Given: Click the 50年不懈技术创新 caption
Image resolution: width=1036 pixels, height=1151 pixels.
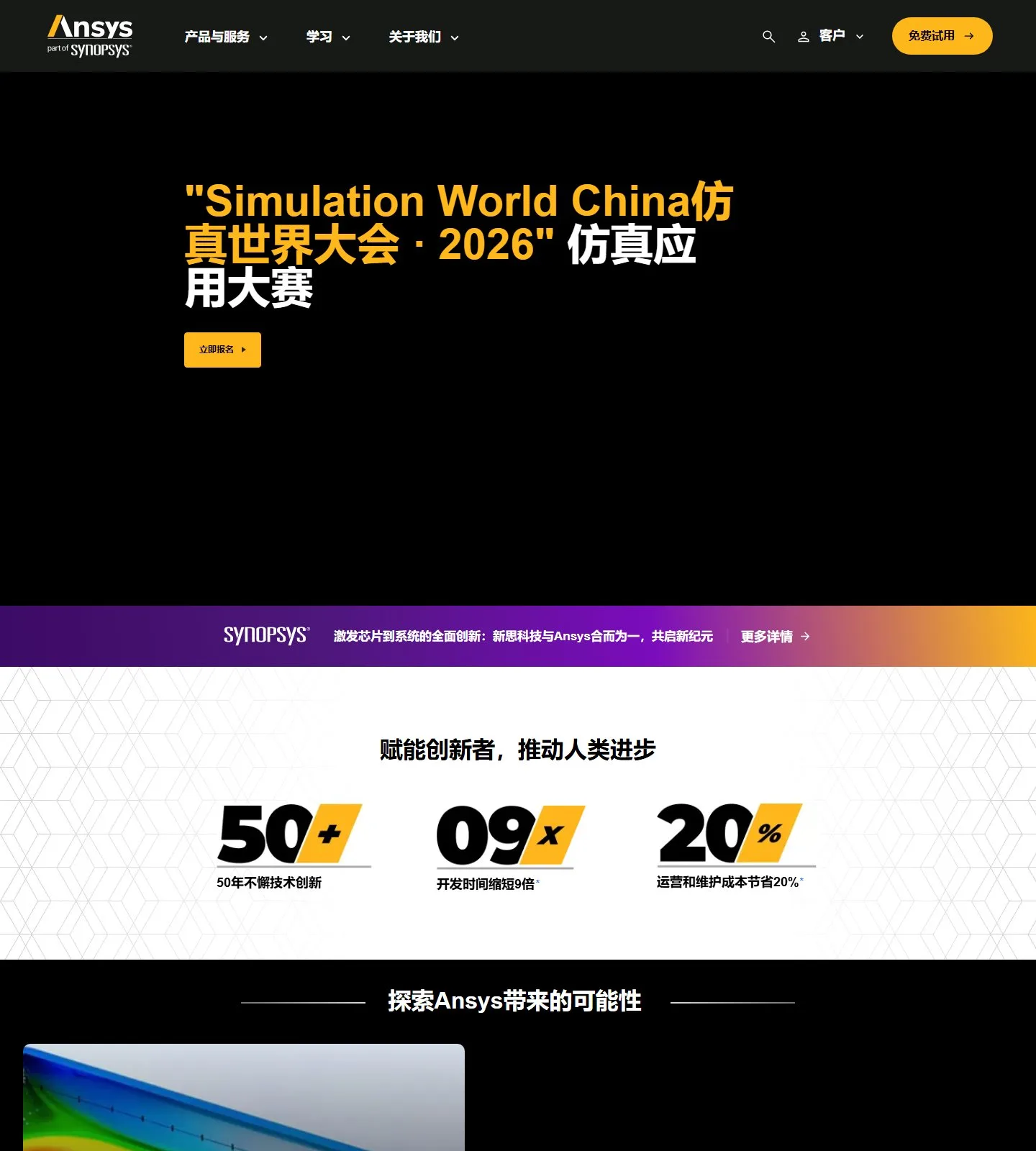Looking at the screenshot, I should tap(269, 883).
